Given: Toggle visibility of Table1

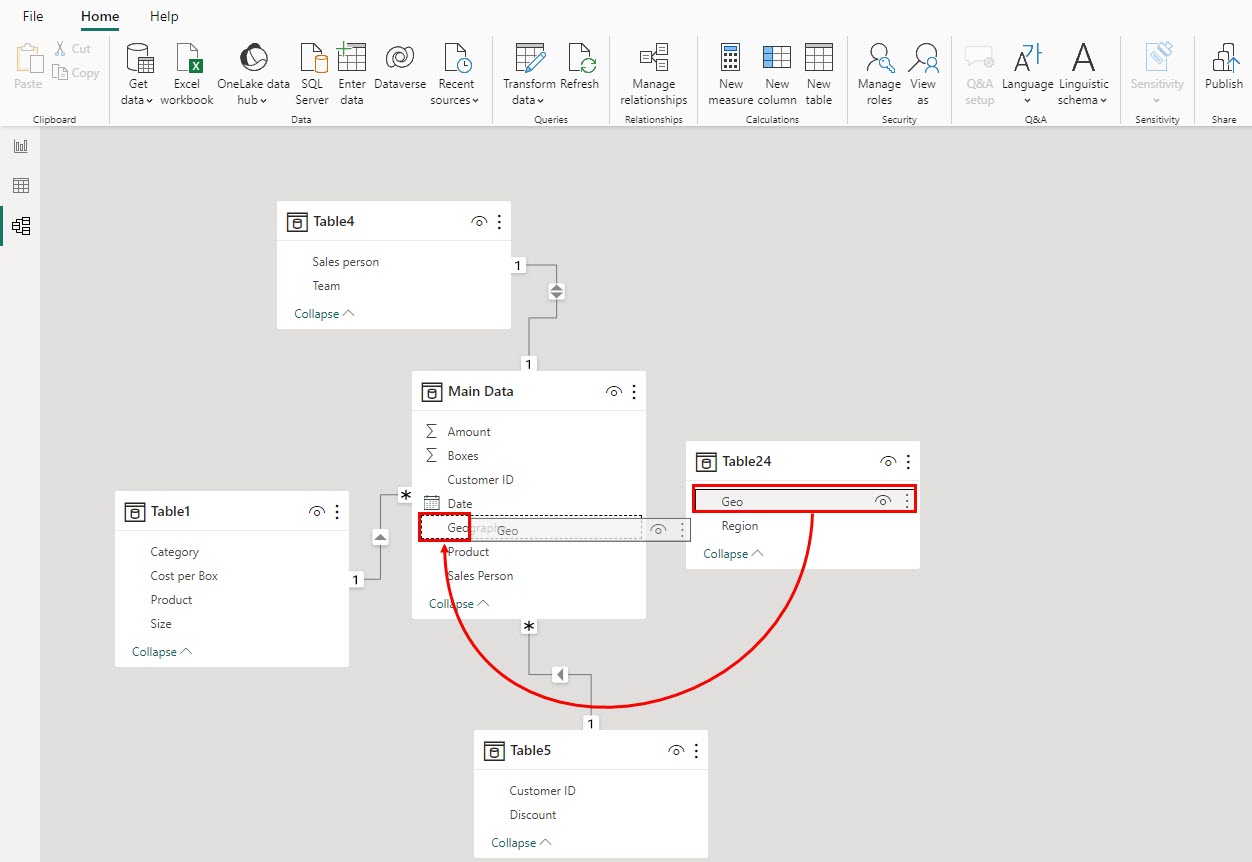Looking at the screenshot, I should click(x=317, y=512).
